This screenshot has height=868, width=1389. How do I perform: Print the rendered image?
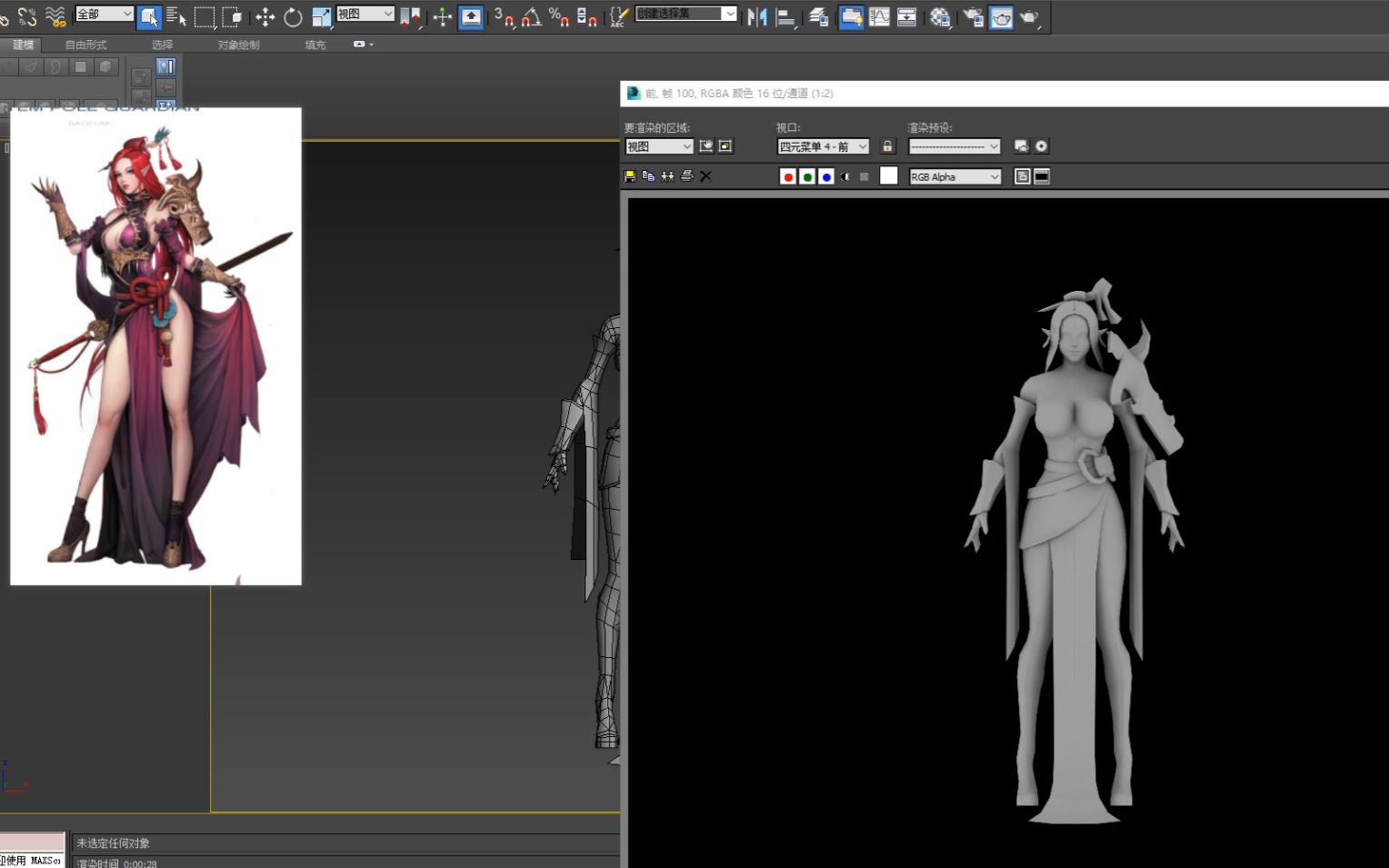click(687, 176)
